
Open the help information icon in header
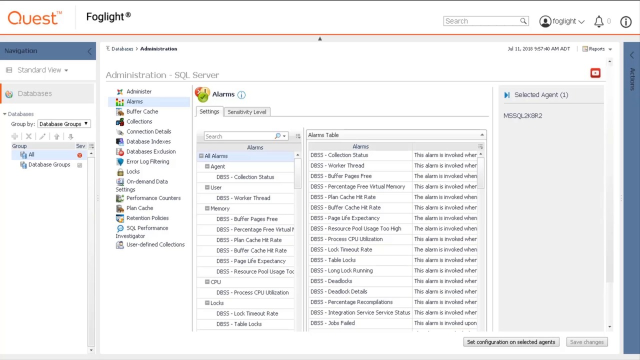(x=625, y=22)
